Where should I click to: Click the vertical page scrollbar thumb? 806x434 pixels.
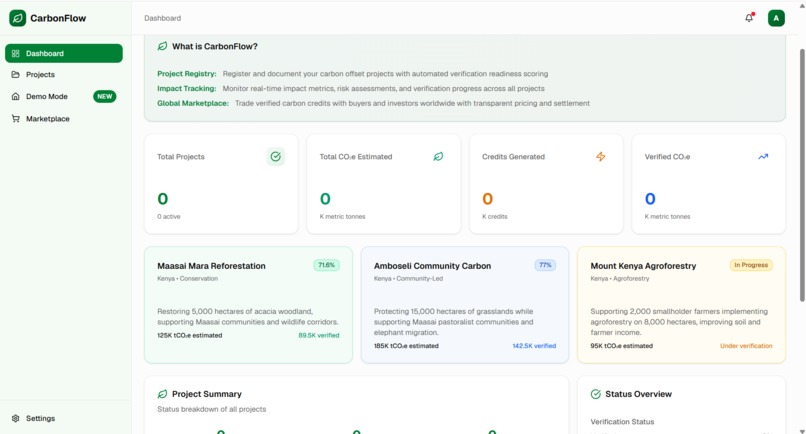click(802, 175)
